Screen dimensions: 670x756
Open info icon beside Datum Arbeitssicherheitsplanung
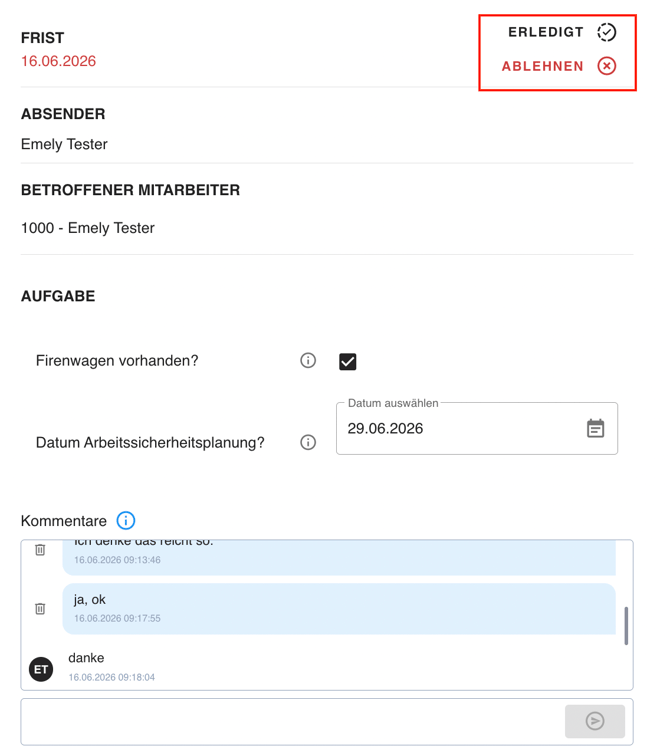point(308,442)
